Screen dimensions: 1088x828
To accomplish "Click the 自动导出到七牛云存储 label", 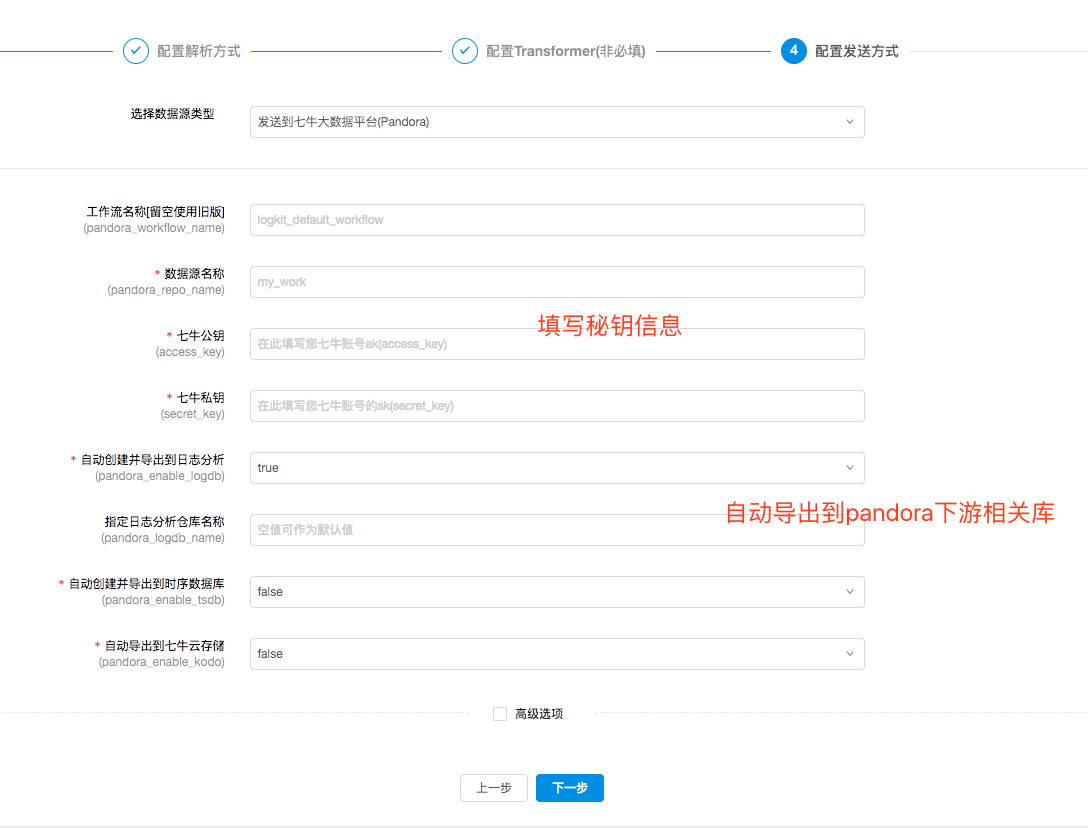I will [164, 645].
